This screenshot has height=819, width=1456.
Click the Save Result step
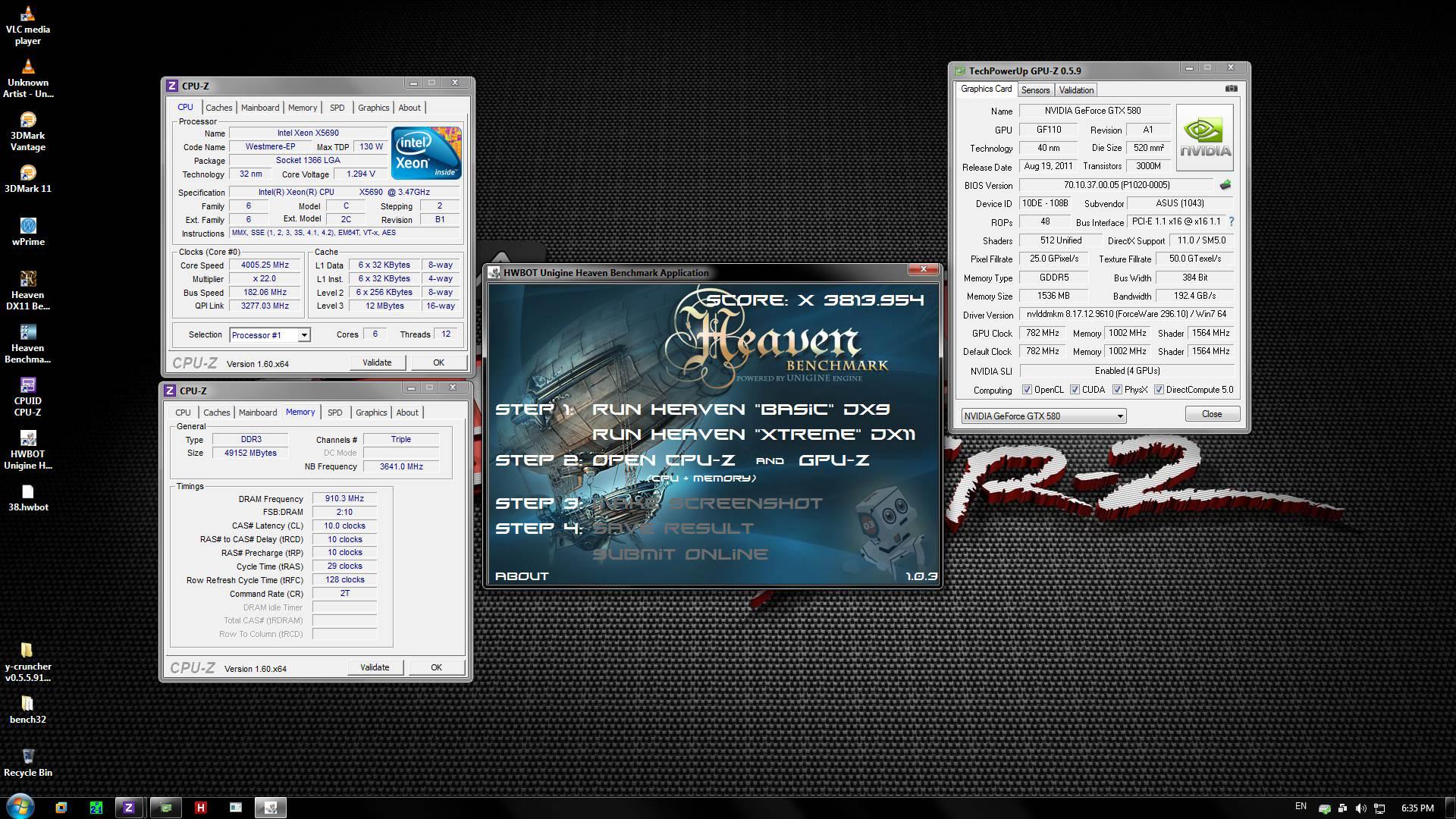673,529
